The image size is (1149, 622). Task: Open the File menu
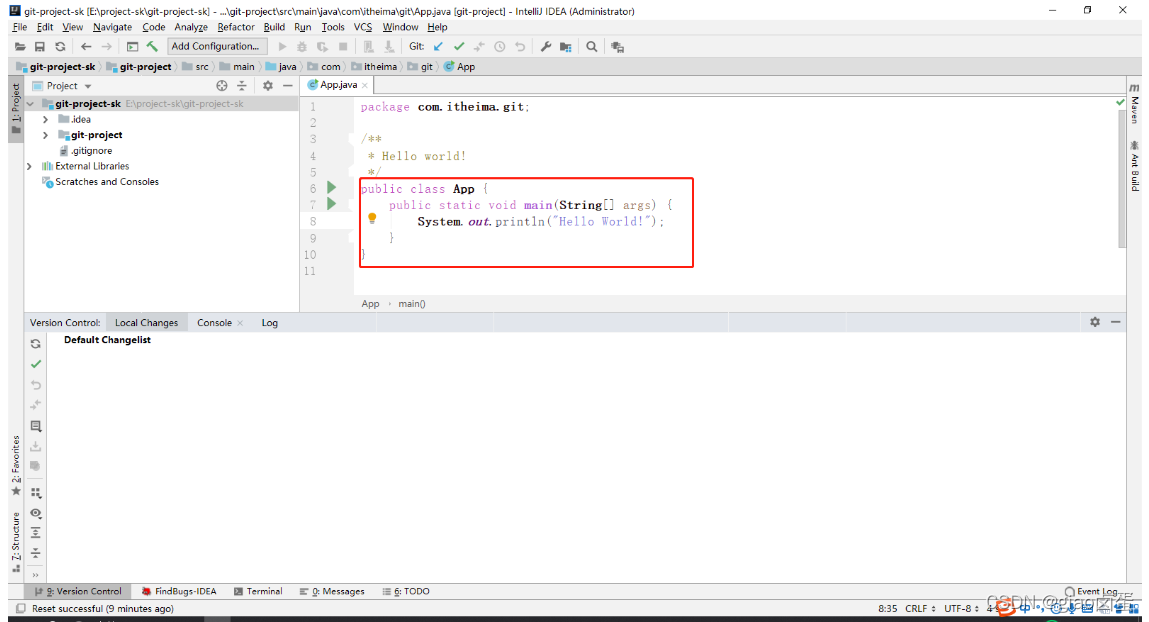(x=20, y=27)
